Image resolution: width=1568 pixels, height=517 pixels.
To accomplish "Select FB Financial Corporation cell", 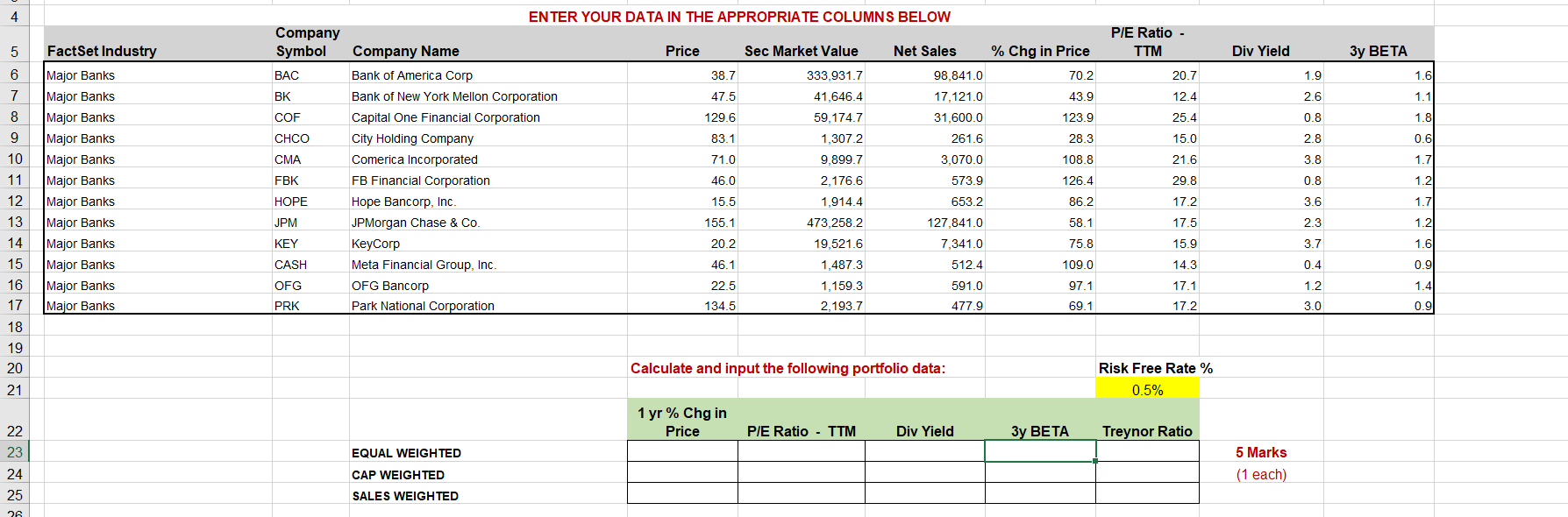I will [488, 180].
